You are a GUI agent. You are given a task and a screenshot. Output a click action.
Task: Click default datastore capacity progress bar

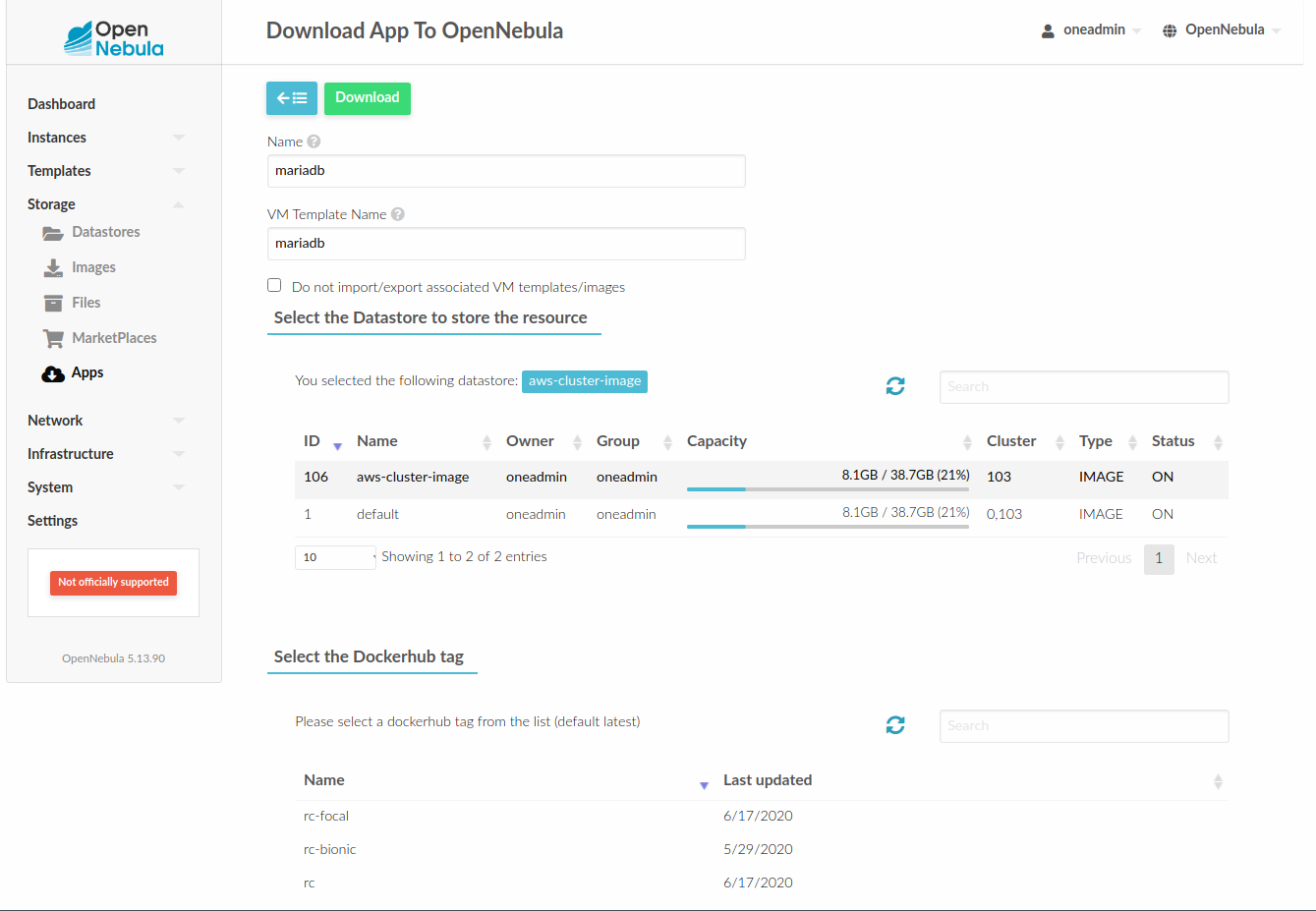(828, 526)
